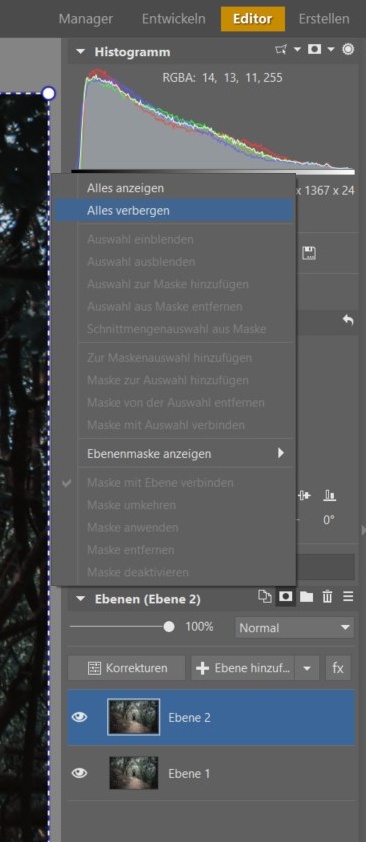The image size is (366, 842).
Task: Click histogram camera mode icon
Action: click(x=314, y=49)
